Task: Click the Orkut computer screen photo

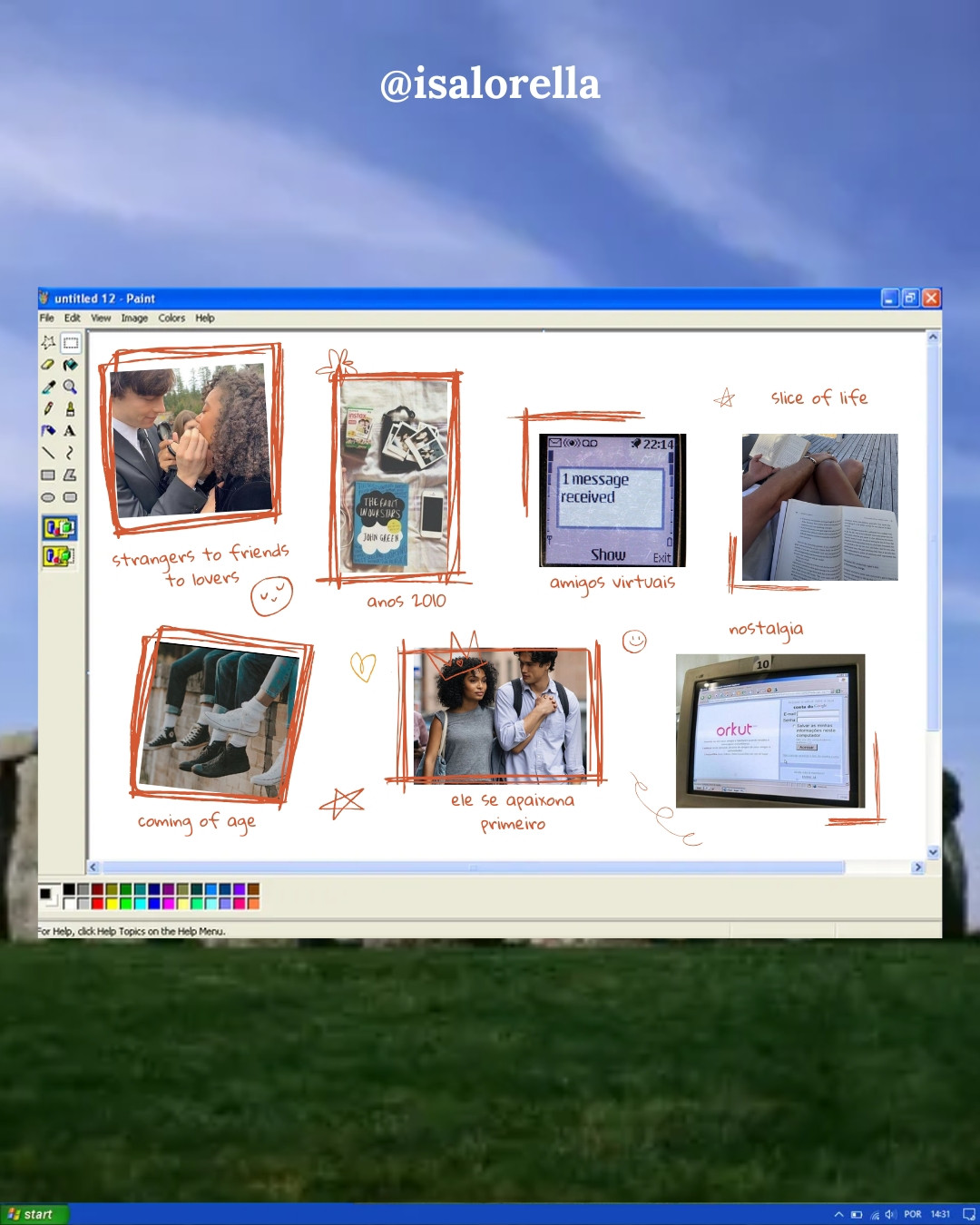Action: (x=770, y=731)
